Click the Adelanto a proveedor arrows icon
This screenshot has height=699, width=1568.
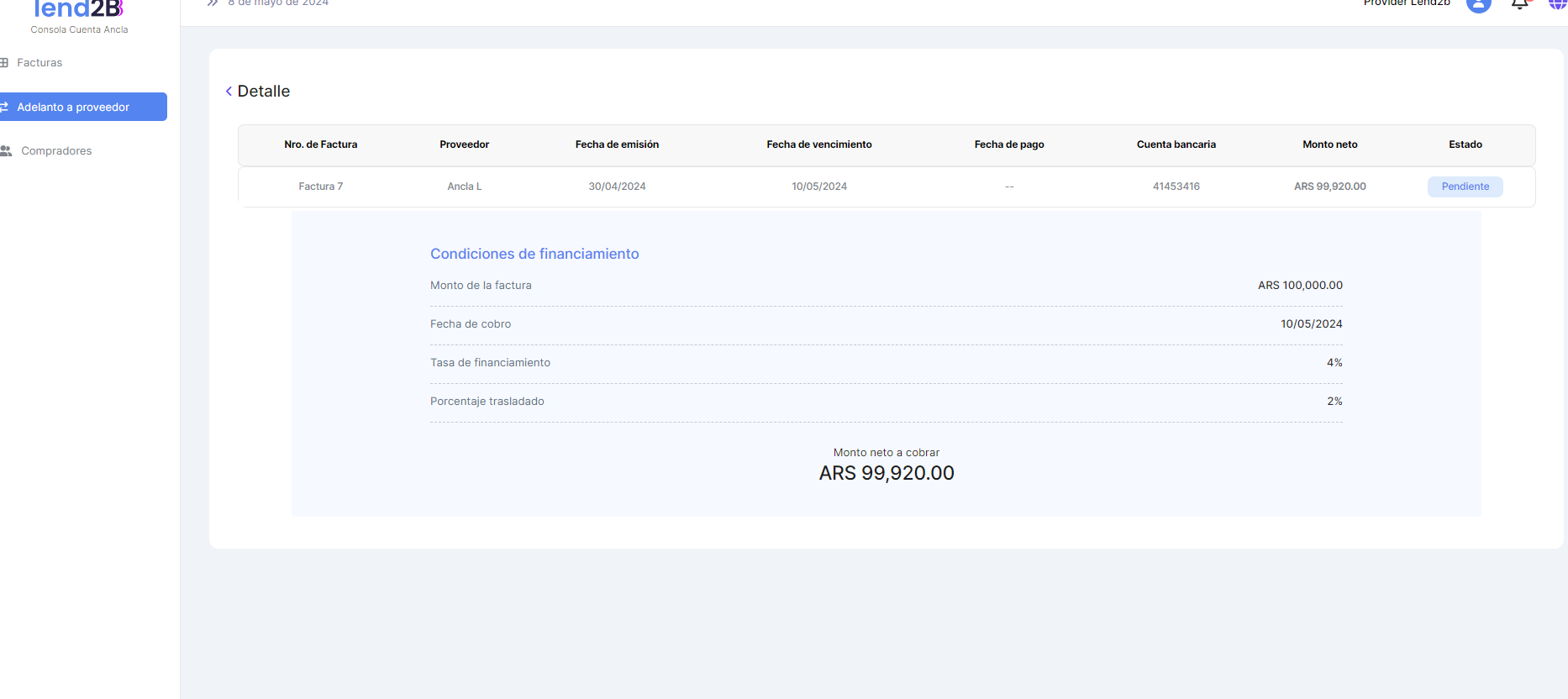tap(4, 108)
